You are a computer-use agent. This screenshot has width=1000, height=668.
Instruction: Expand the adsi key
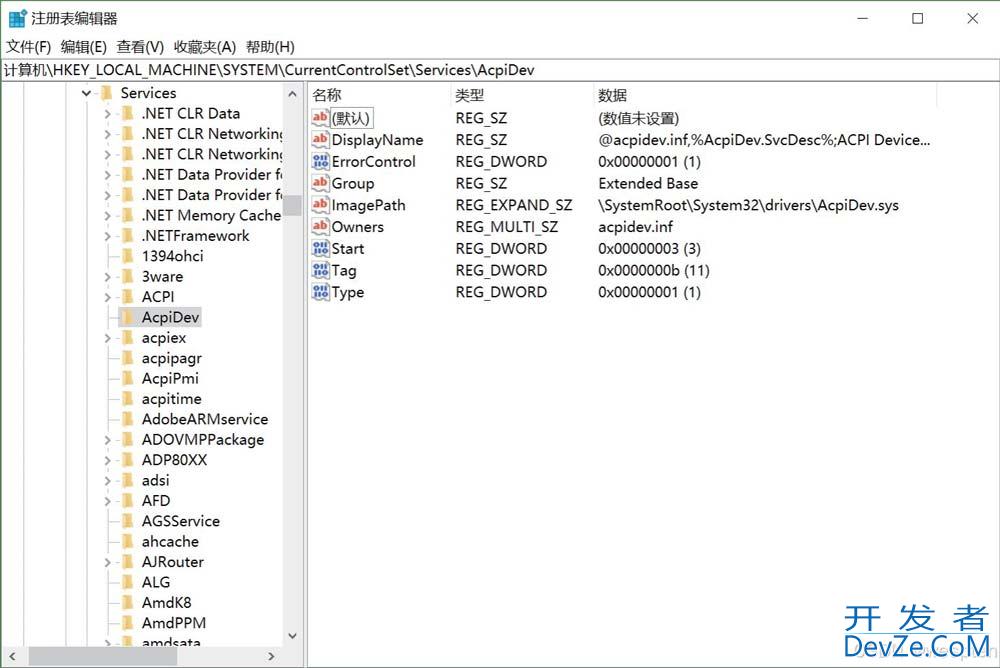pos(107,481)
